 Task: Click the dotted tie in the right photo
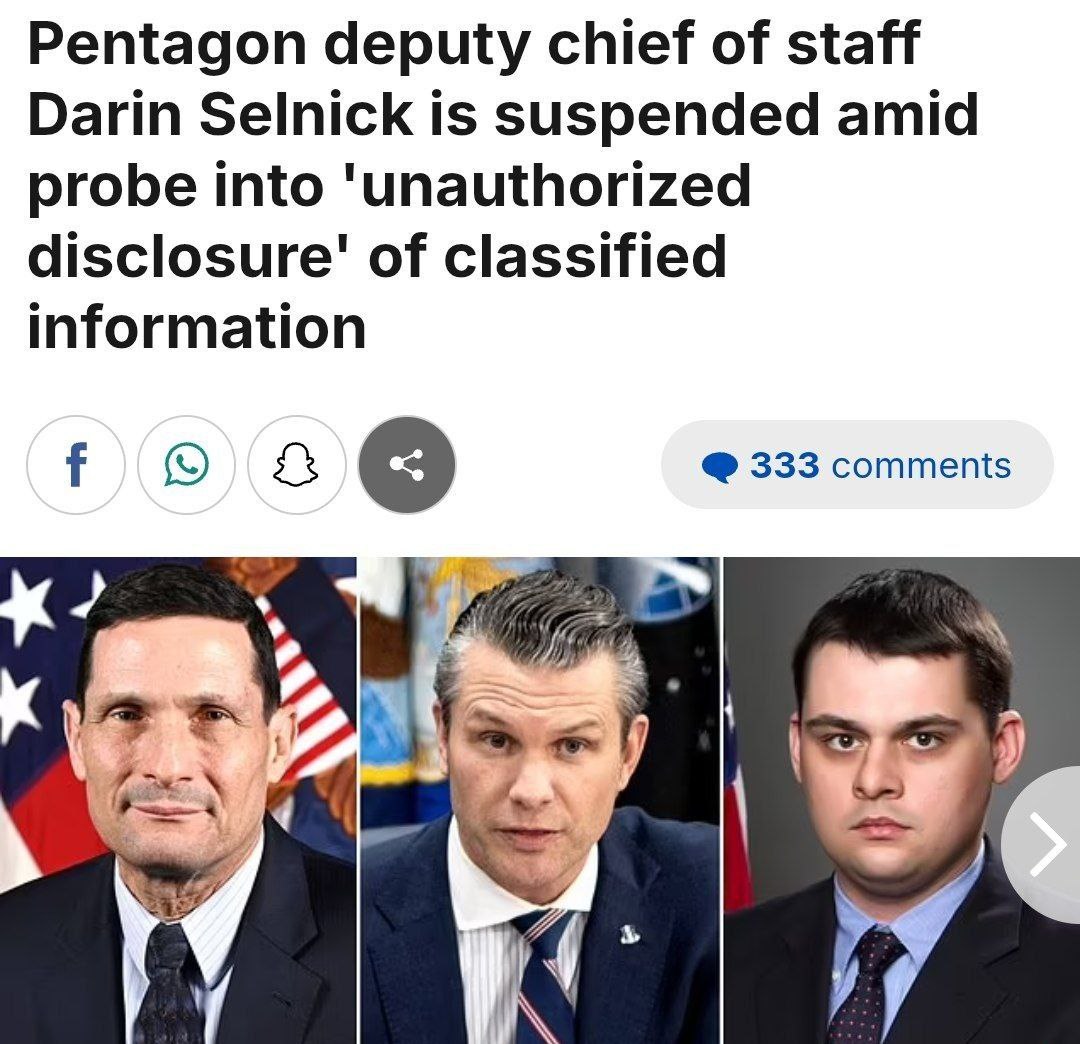point(866,986)
